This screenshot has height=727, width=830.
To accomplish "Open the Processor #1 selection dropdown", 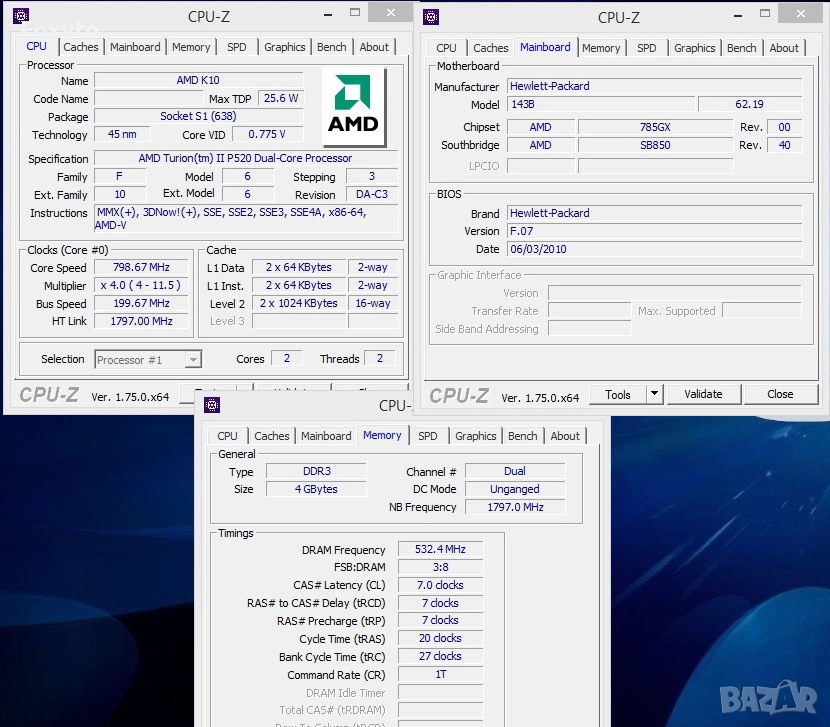I will [x=148, y=359].
